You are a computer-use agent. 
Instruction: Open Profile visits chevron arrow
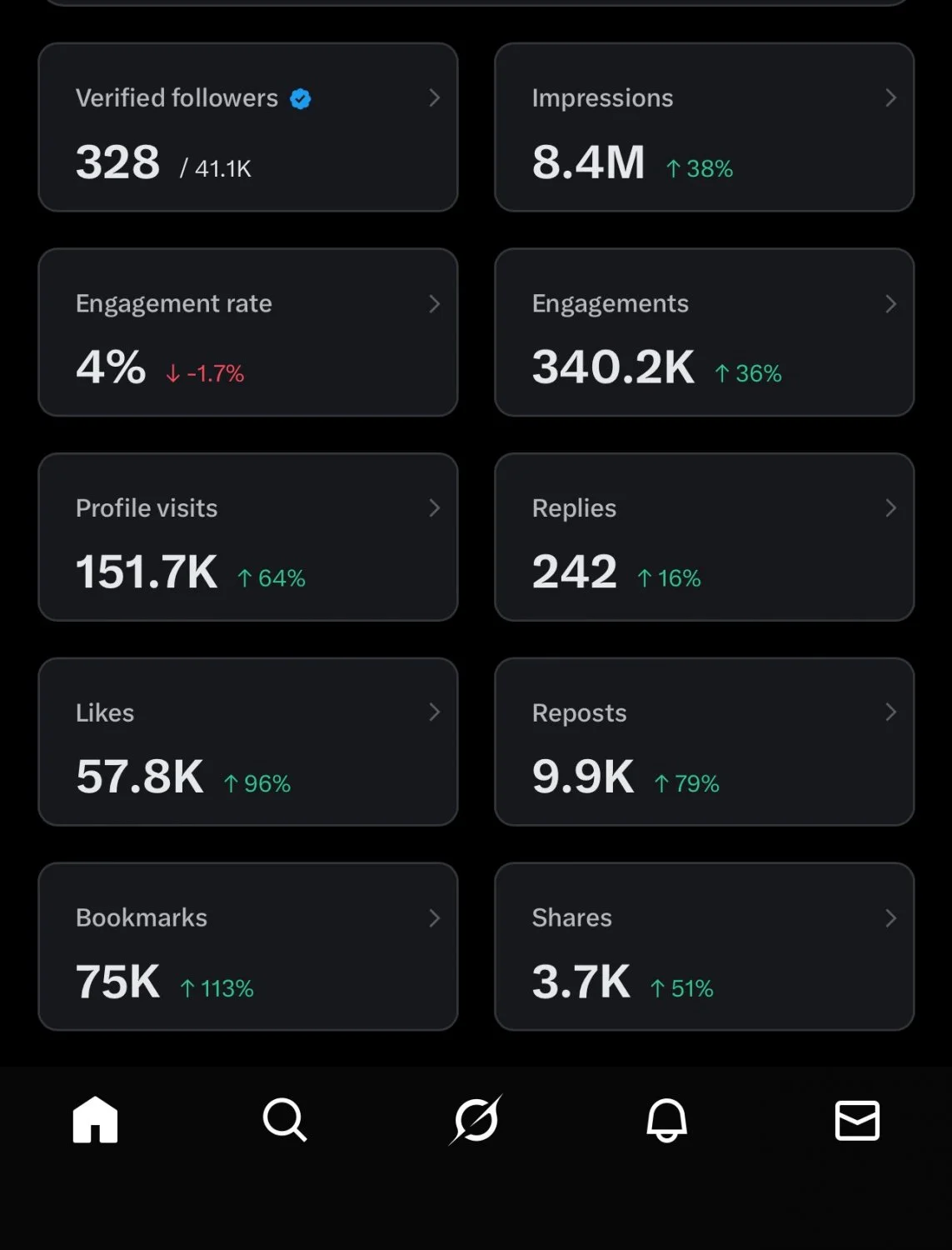[434, 508]
